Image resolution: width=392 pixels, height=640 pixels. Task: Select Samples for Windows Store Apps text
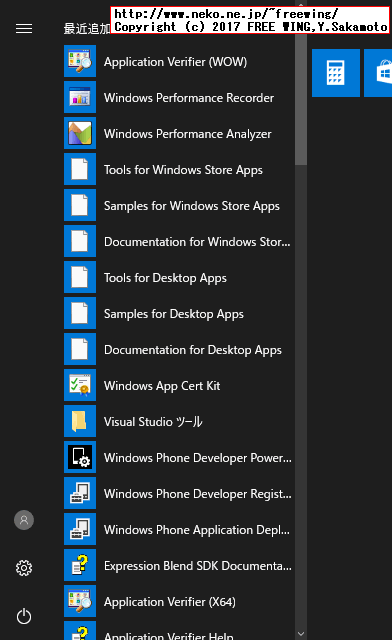(192, 206)
